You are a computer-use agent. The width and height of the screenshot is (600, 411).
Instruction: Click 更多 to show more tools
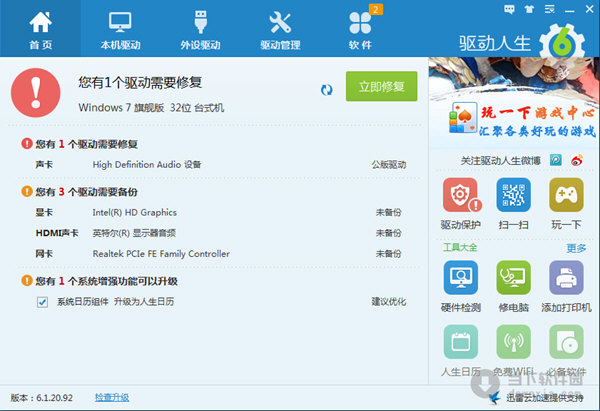coord(576,248)
